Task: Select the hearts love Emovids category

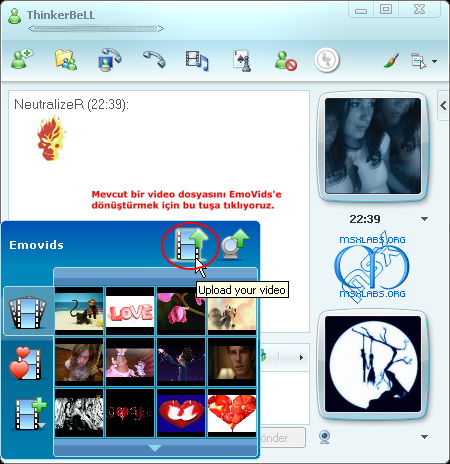Action: [26, 363]
